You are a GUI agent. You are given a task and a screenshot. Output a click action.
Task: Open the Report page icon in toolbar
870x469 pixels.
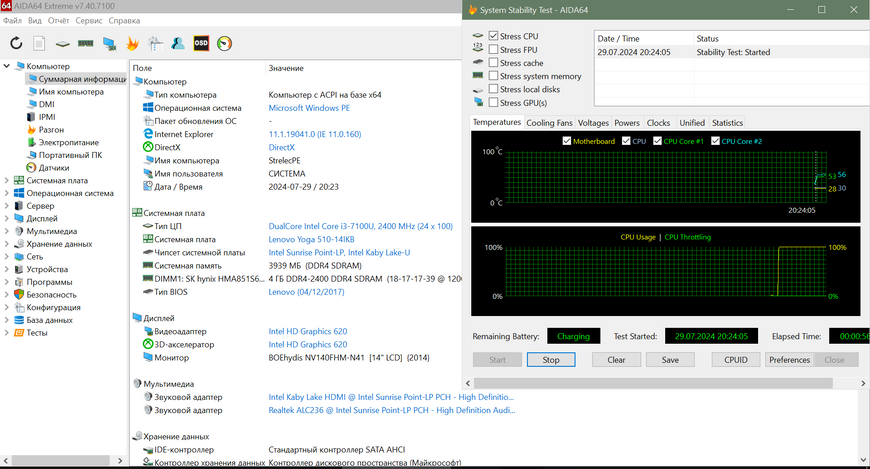(39, 43)
